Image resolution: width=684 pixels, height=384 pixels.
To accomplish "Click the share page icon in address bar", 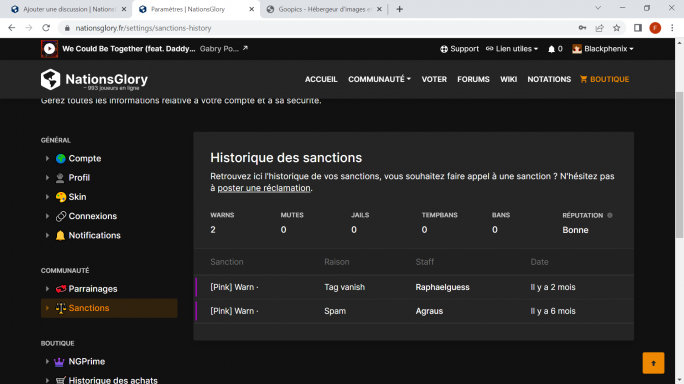I will point(599,28).
